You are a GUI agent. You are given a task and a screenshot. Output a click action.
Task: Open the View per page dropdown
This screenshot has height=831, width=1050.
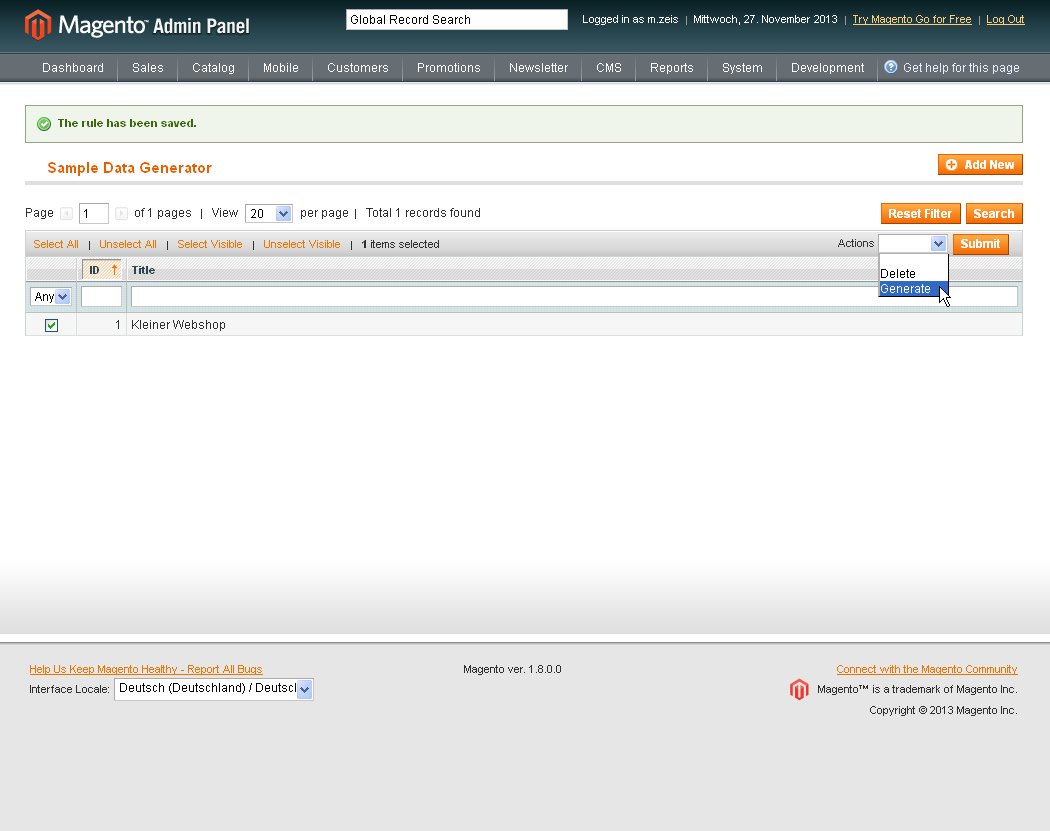268,213
